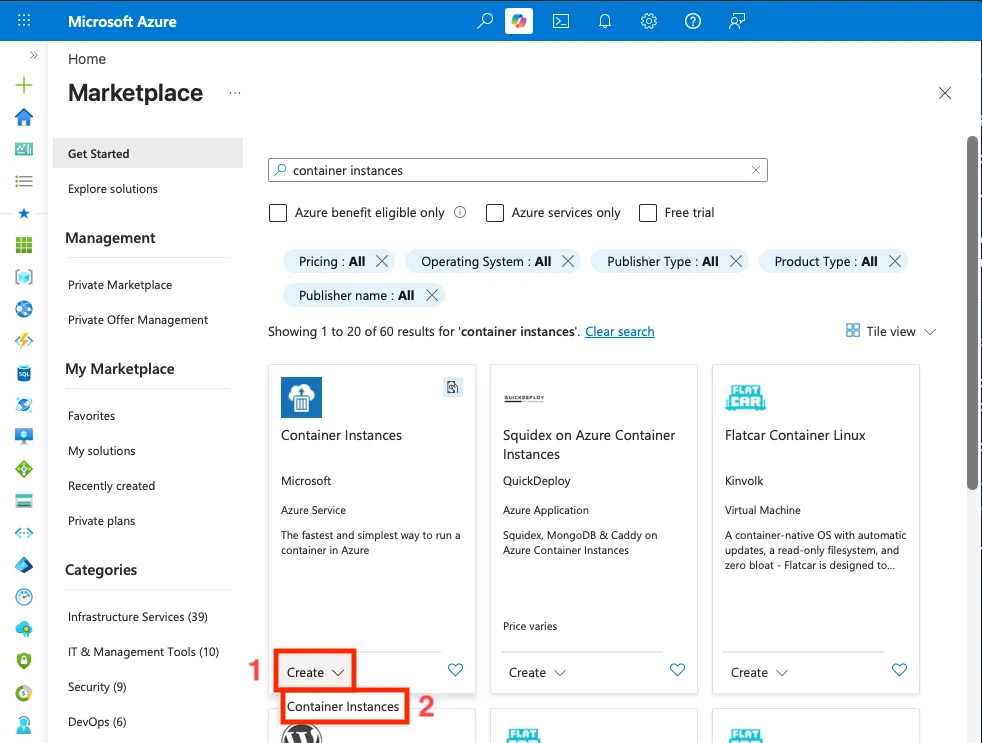
Task: Open All resources green grid icon
Action: coord(24,245)
